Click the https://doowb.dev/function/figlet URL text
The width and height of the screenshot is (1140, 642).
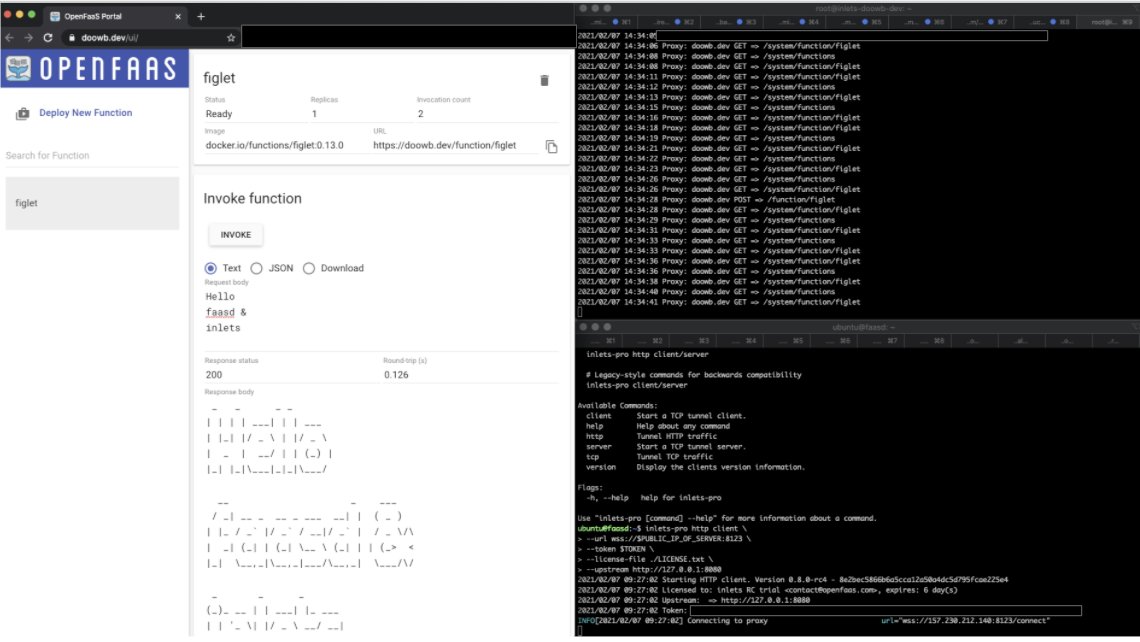(444, 145)
